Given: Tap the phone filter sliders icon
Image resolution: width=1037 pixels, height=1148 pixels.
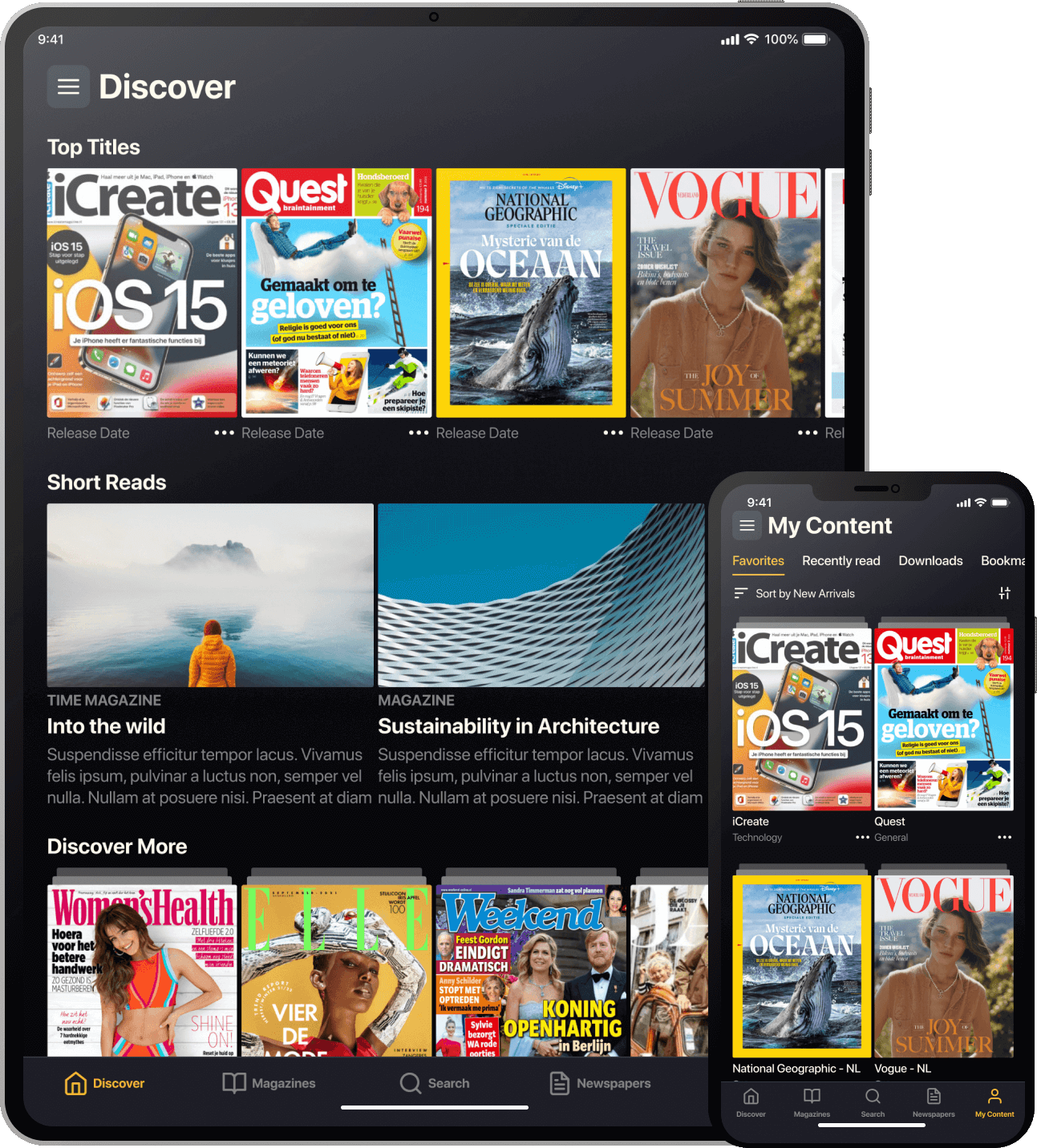Looking at the screenshot, I should tap(1004, 593).
